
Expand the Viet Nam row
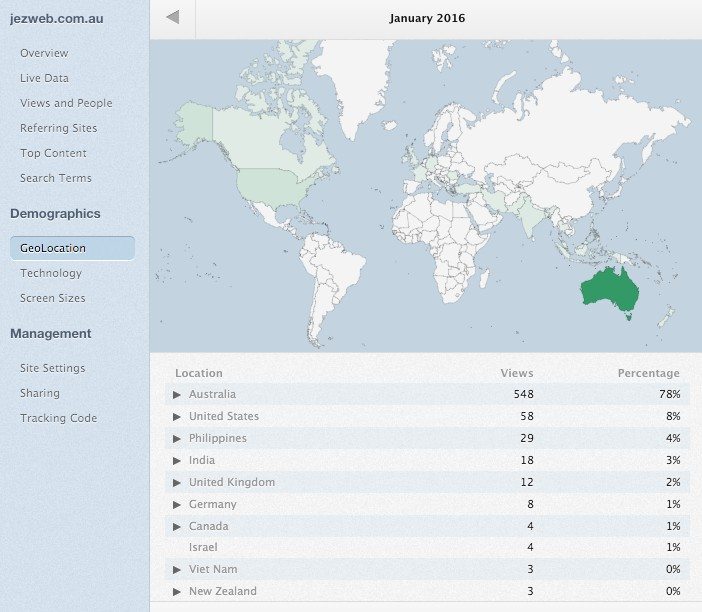(177, 570)
